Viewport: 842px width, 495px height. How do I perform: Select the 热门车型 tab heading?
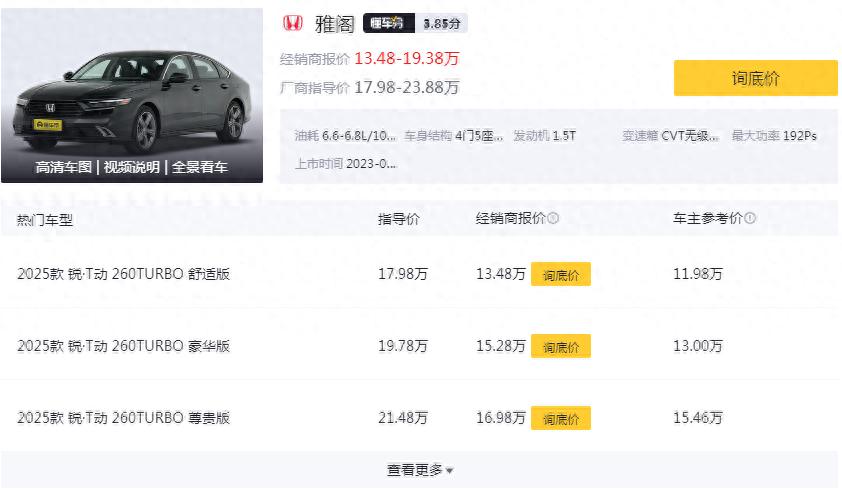coord(45,219)
